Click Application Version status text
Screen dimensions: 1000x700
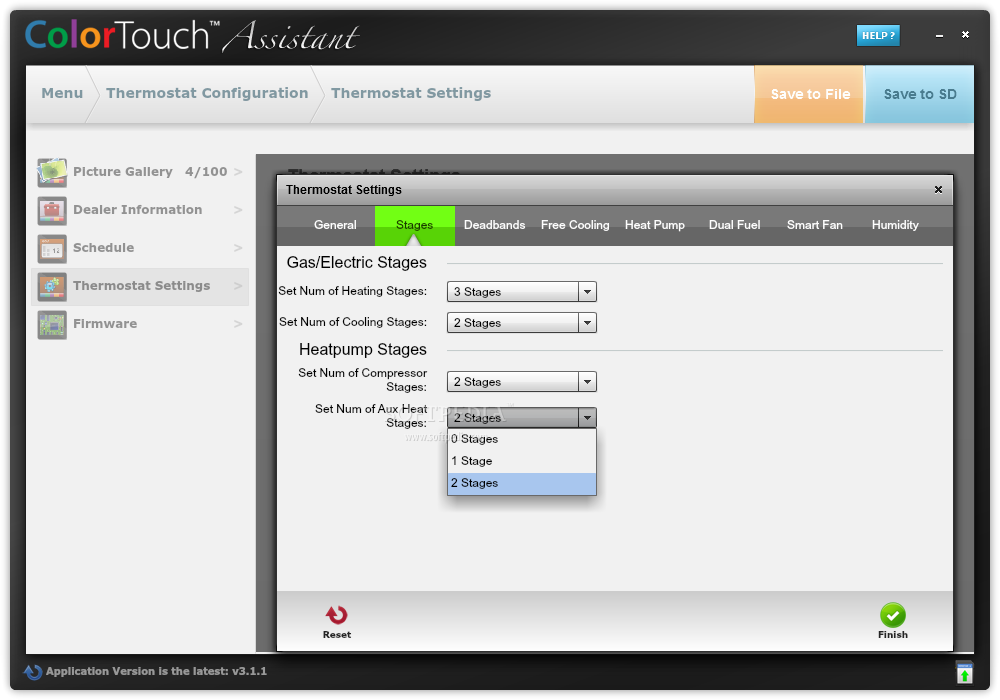click(x=156, y=671)
